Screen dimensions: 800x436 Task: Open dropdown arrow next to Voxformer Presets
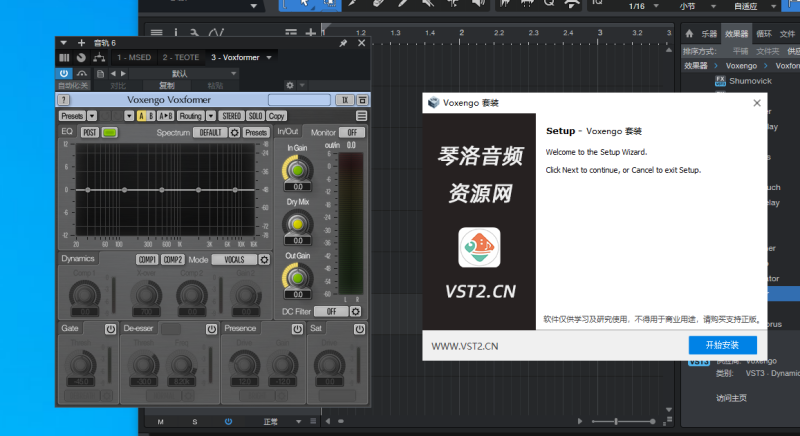(92, 116)
